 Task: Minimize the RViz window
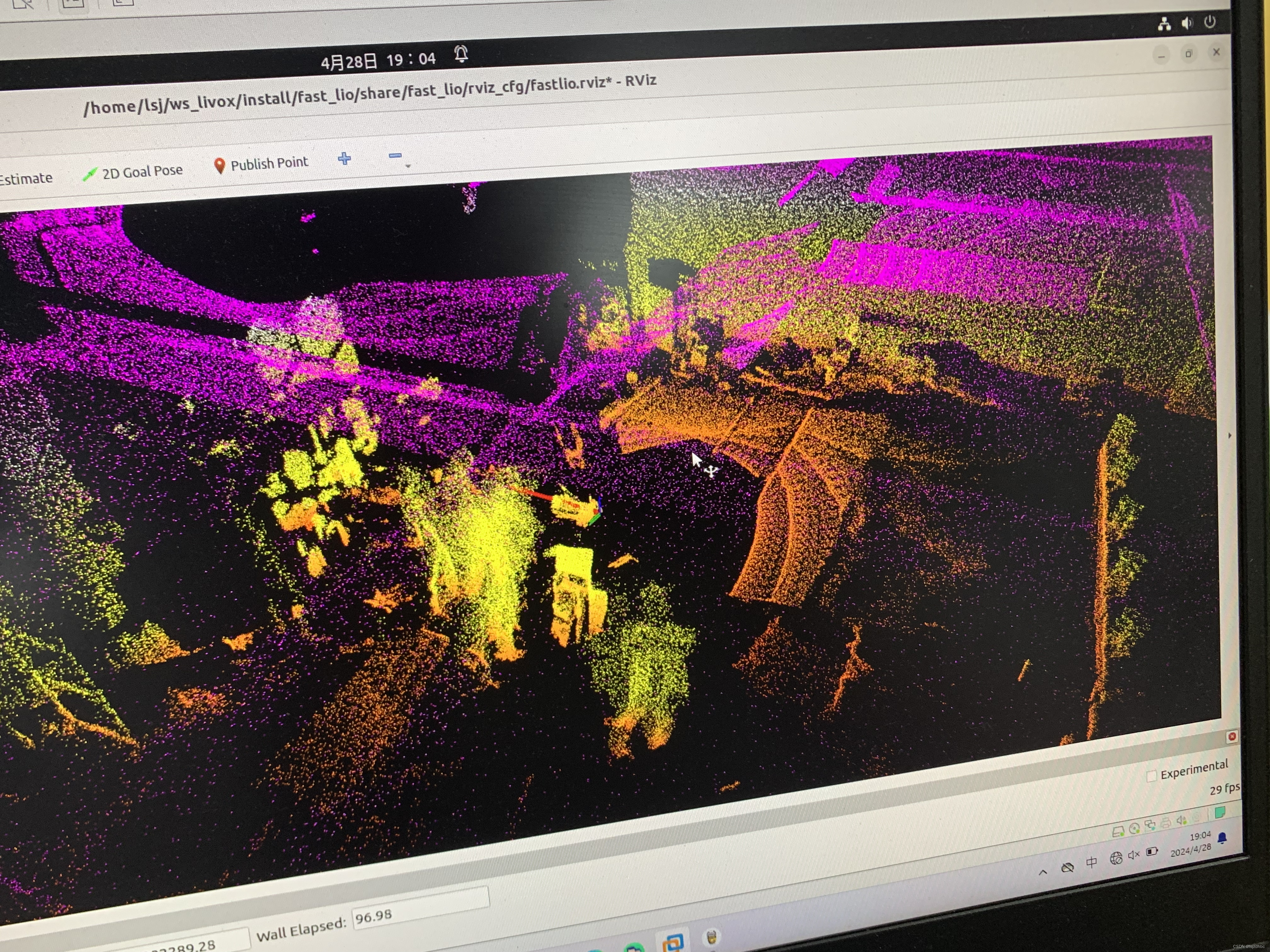[x=1161, y=56]
